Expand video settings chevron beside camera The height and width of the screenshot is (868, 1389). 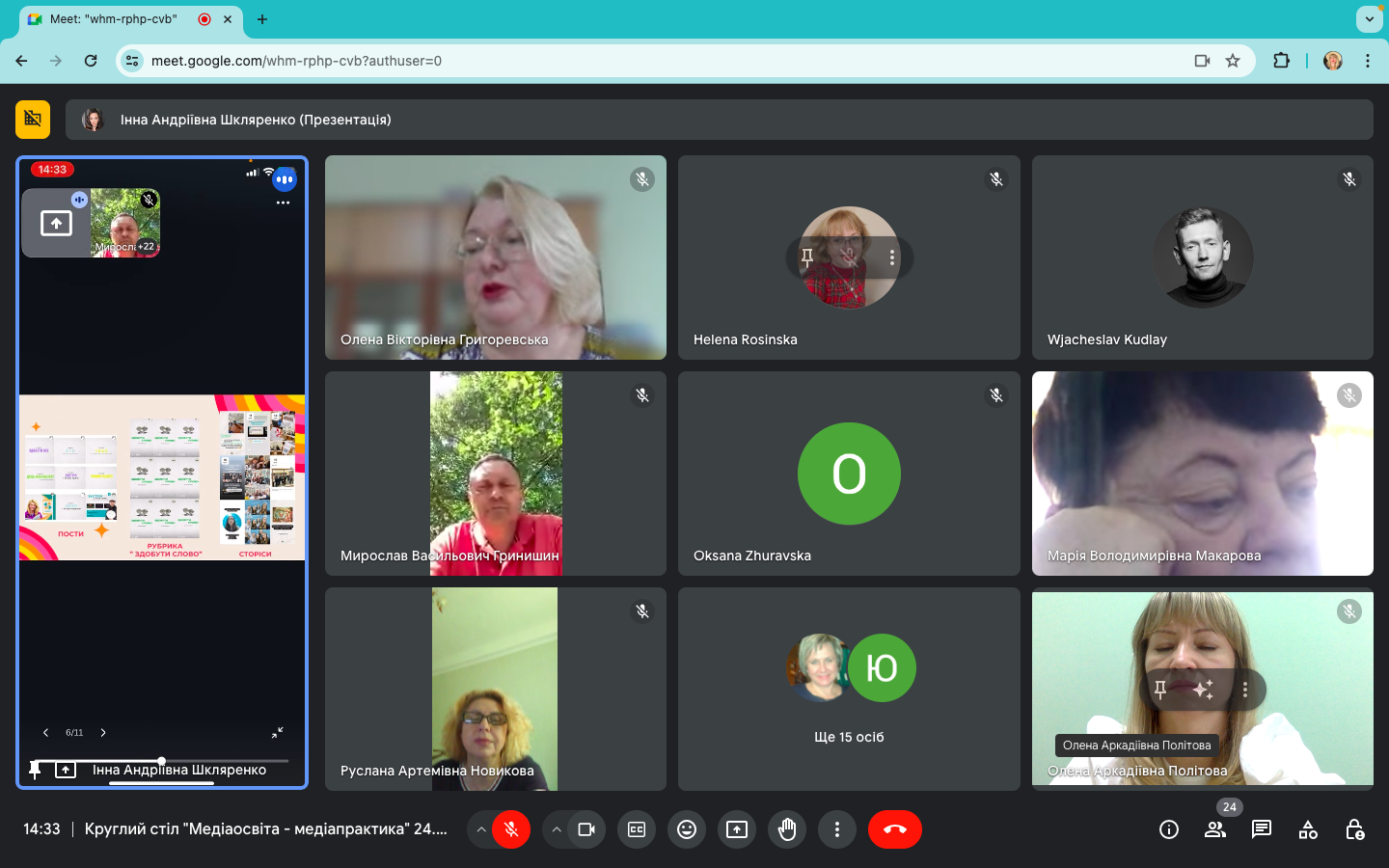pyautogui.click(x=557, y=829)
